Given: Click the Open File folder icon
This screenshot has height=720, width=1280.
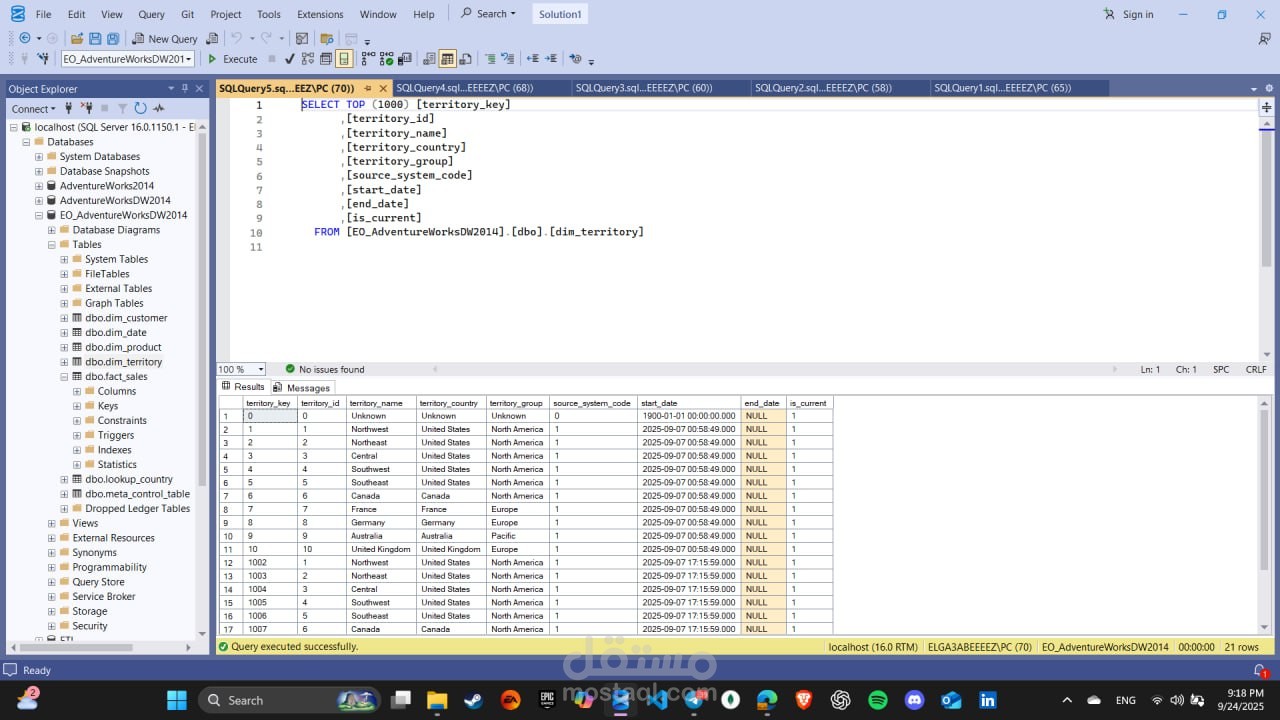Looking at the screenshot, I should tap(76, 39).
